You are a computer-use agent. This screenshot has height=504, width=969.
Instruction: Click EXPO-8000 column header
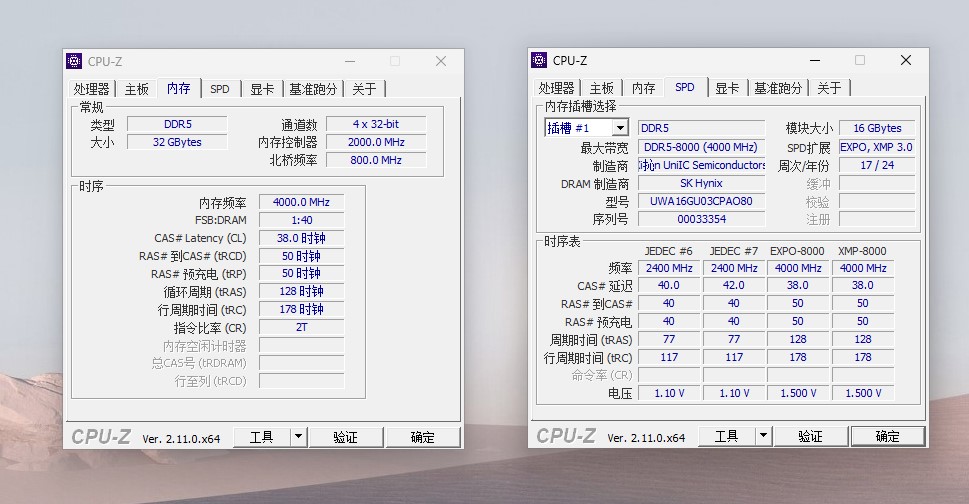[x=797, y=251]
